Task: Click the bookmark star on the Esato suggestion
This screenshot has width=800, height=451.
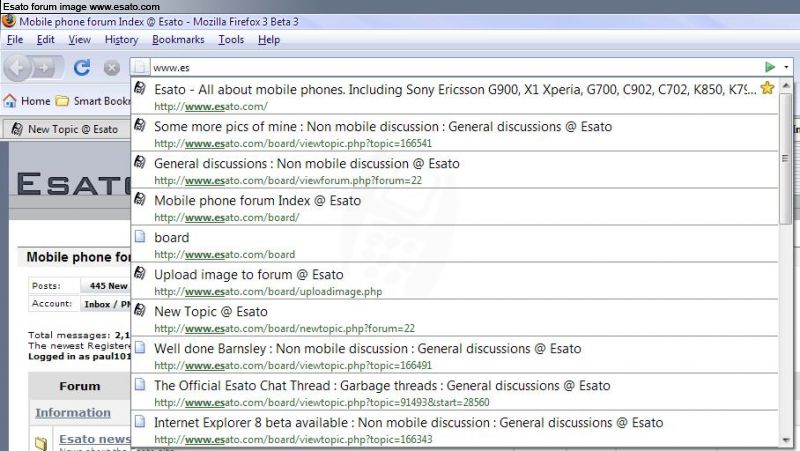Action: point(767,88)
